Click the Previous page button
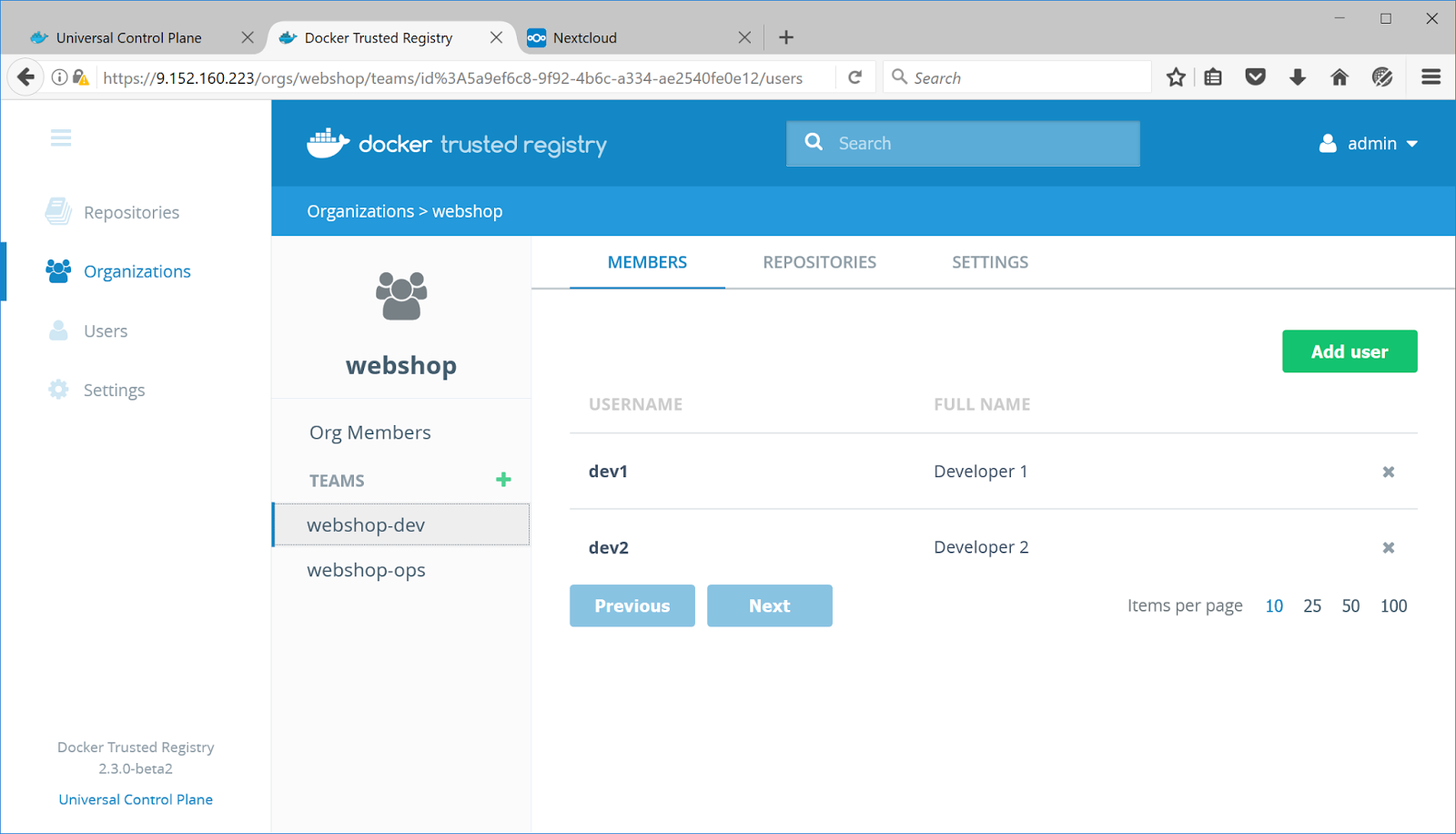The image size is (1456, 834). click(632, 605)
